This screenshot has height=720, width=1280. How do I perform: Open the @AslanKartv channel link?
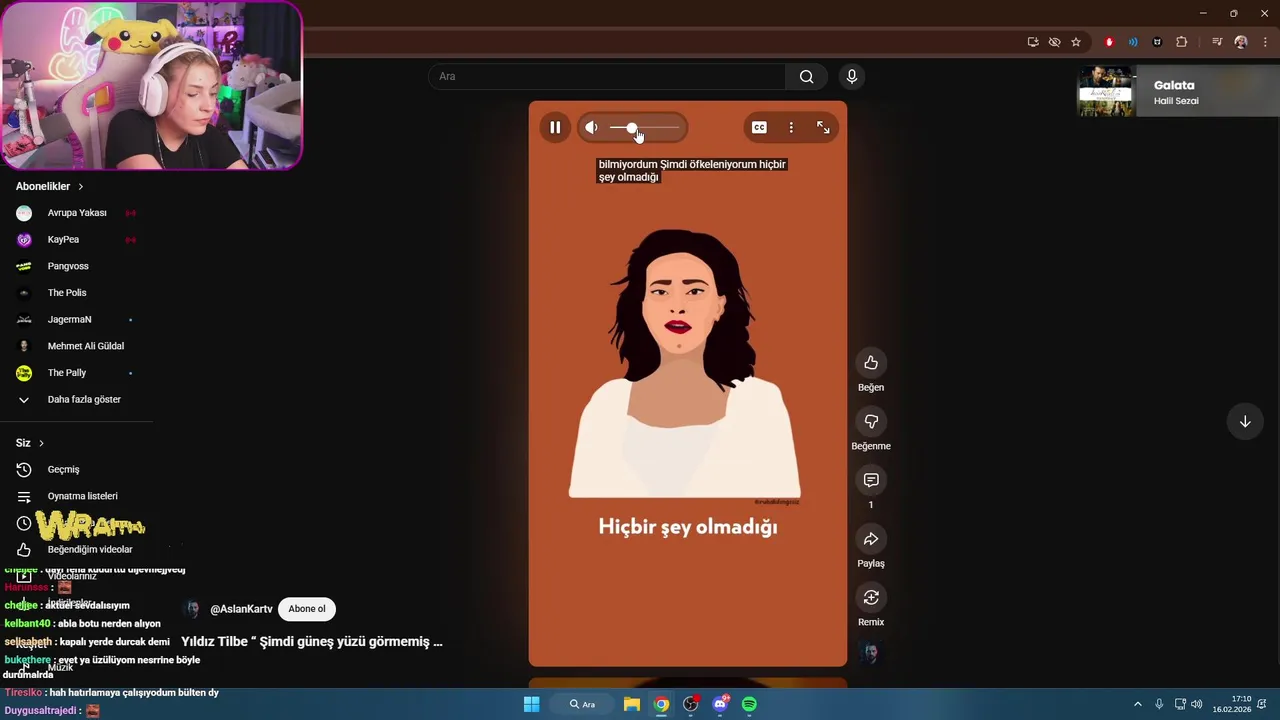[241, 609]
